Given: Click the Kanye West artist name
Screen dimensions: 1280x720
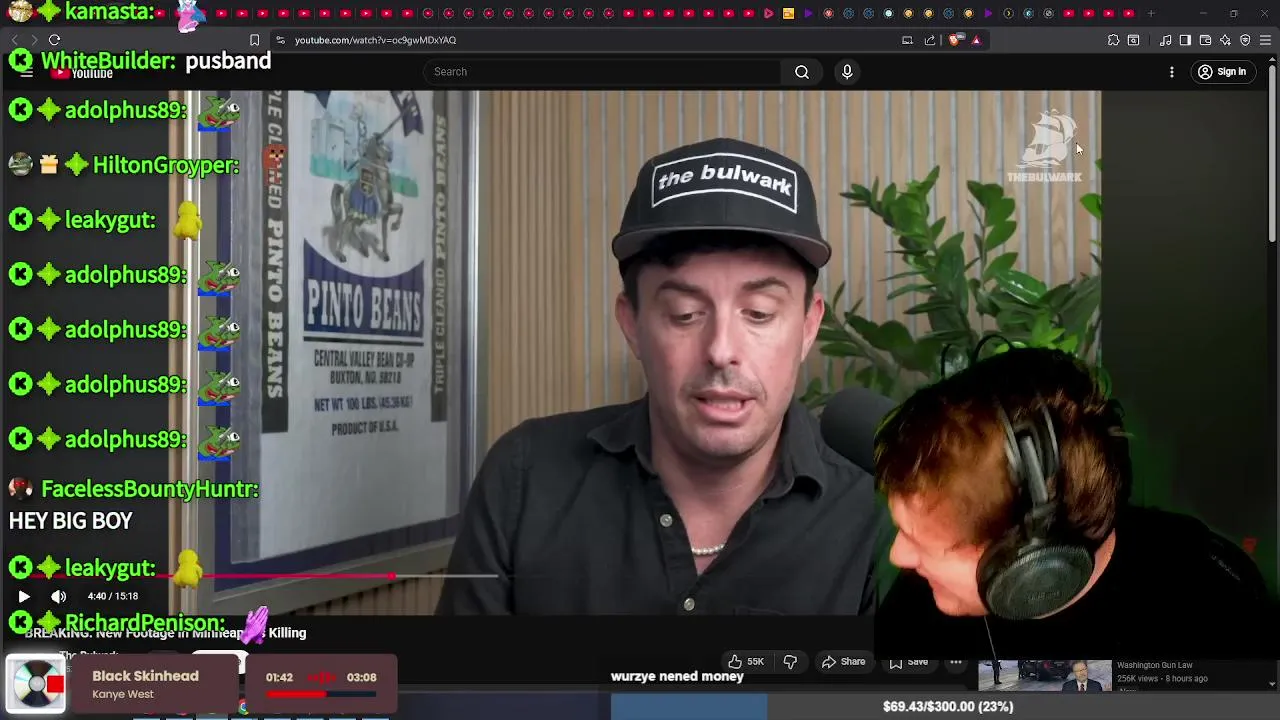Looking at the screenshot, I should (123, 695).
